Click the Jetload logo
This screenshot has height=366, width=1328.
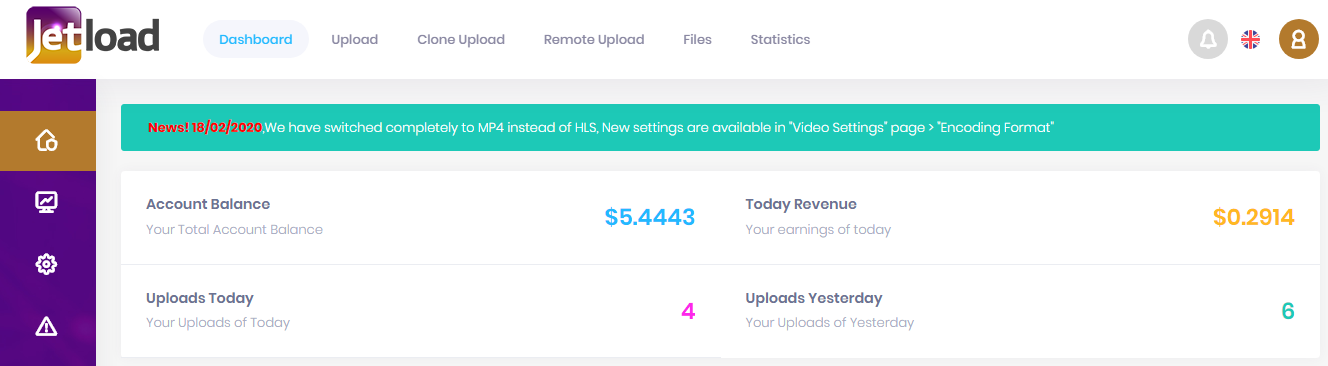click(93, 37)
